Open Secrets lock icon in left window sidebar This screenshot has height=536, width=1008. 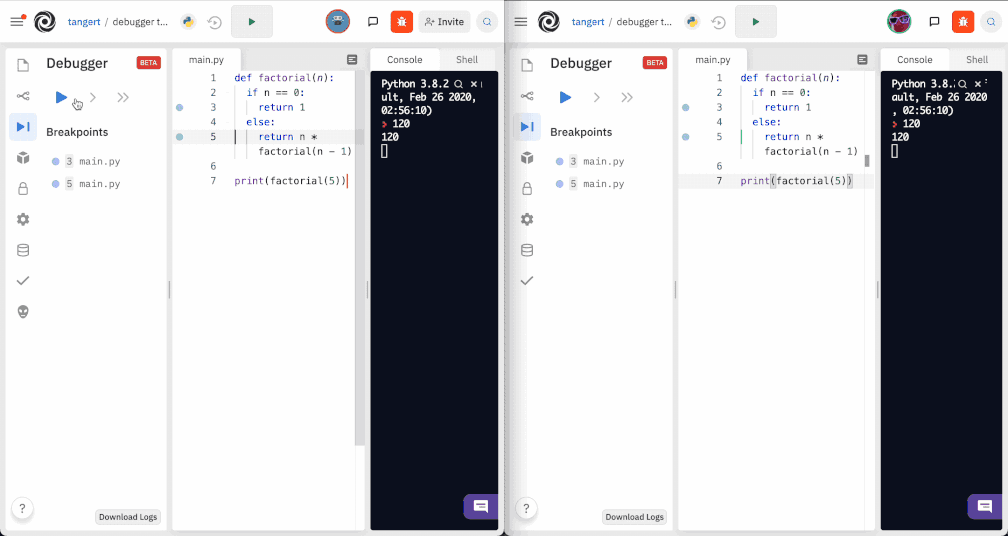click(23, 188)
